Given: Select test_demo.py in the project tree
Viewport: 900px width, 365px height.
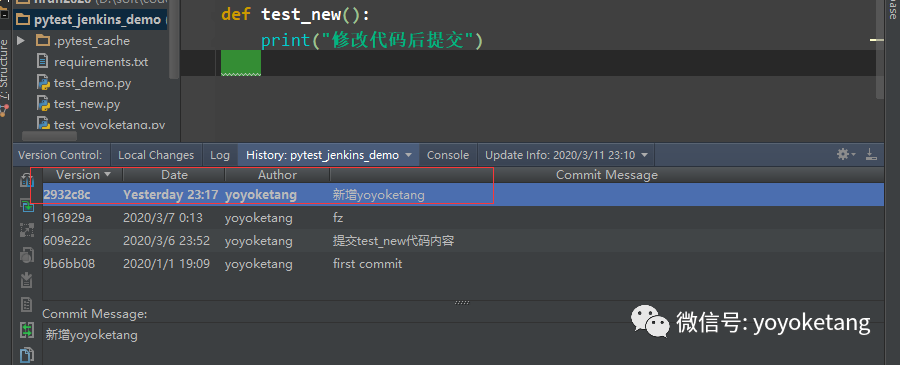Looking at the screenshot, I should pyautogui.click(x=91, y=83).
